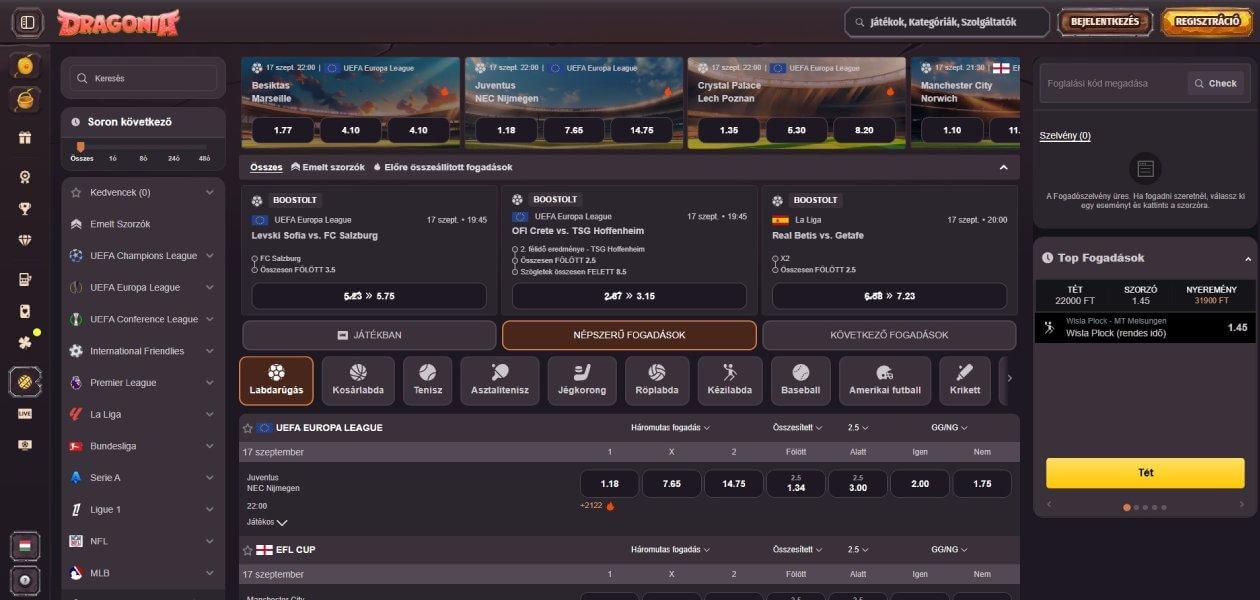This screenshot has width=1260, height=600.
Task: Open the trophy tournaments icon in sidebar
Action: point(25,209)
